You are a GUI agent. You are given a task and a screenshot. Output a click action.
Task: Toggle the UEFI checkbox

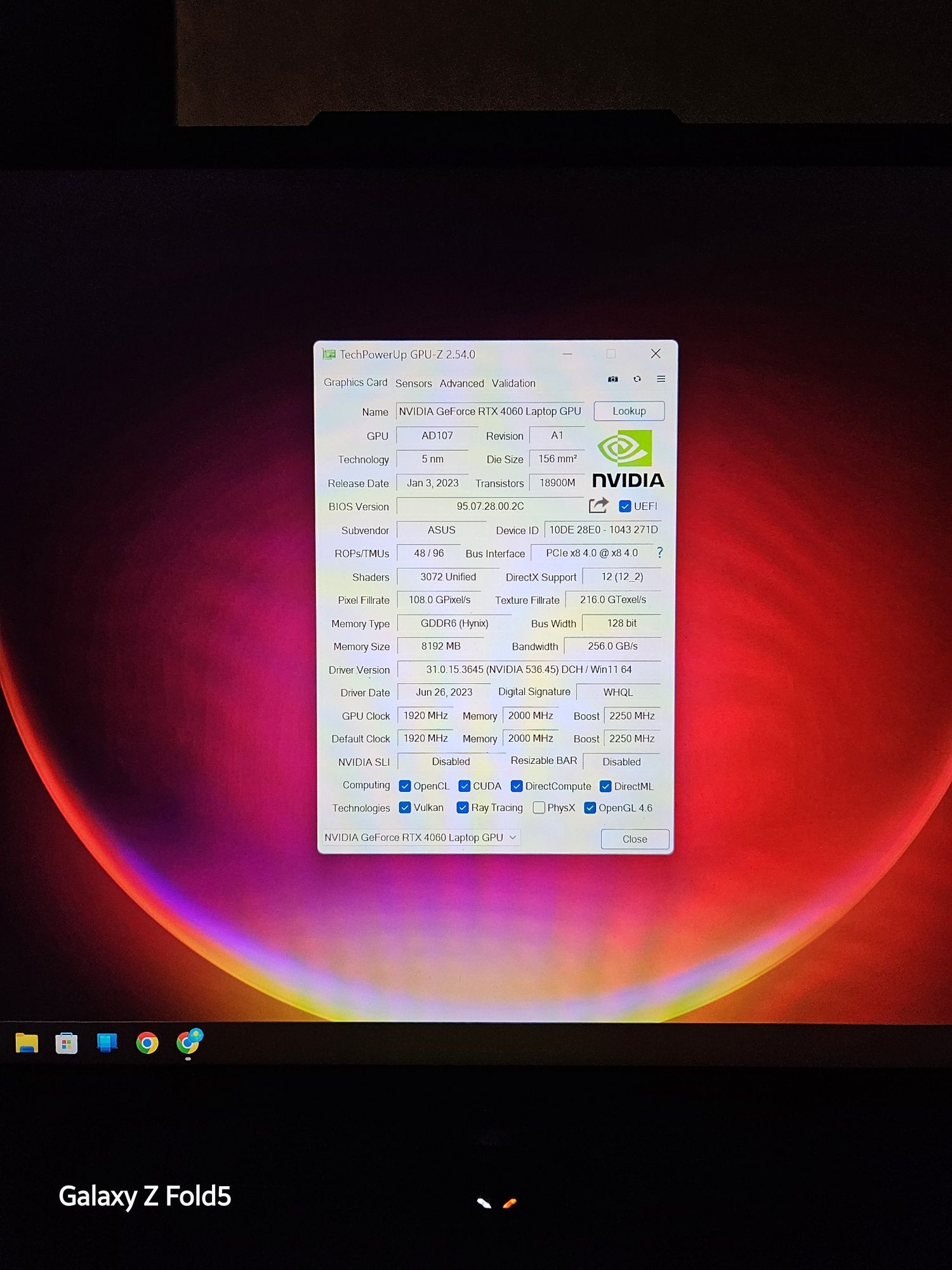[x=625, y=506]
